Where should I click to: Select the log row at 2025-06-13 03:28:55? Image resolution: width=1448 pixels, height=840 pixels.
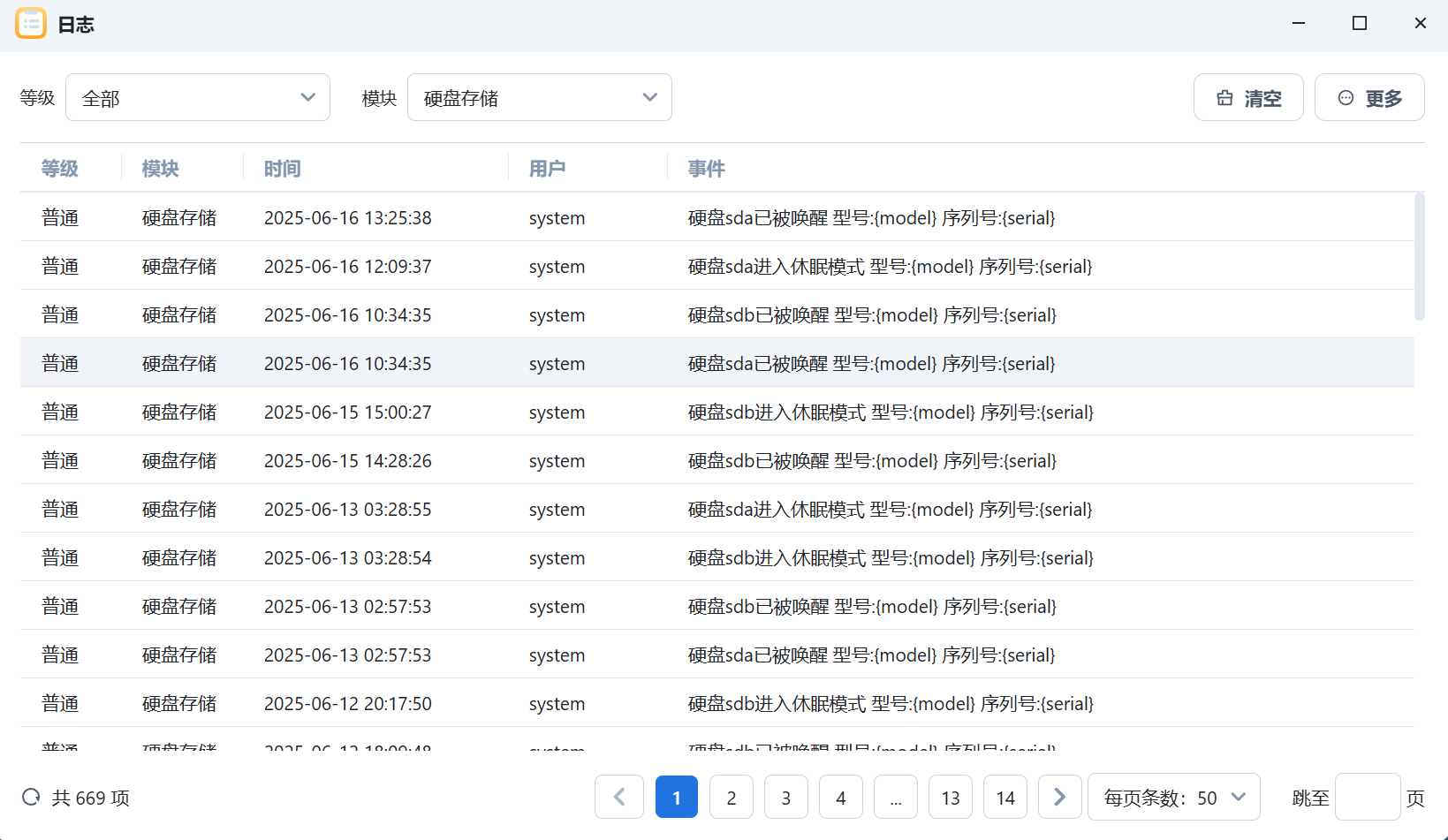[717, 509]
